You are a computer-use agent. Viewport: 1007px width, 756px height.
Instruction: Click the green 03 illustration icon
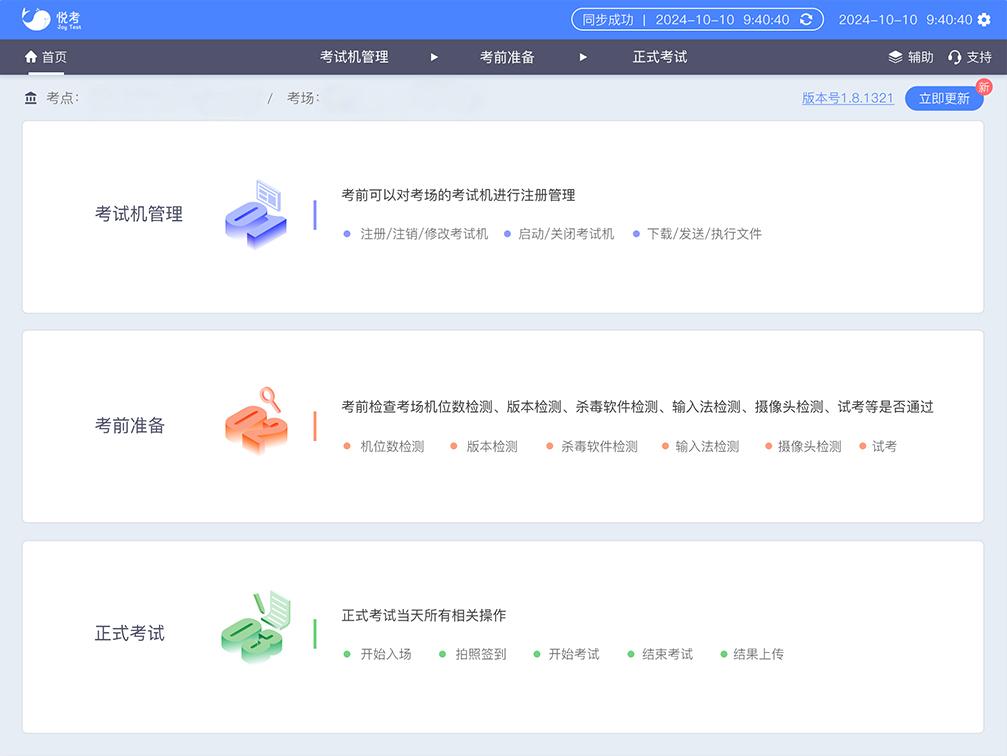[256, 628]
